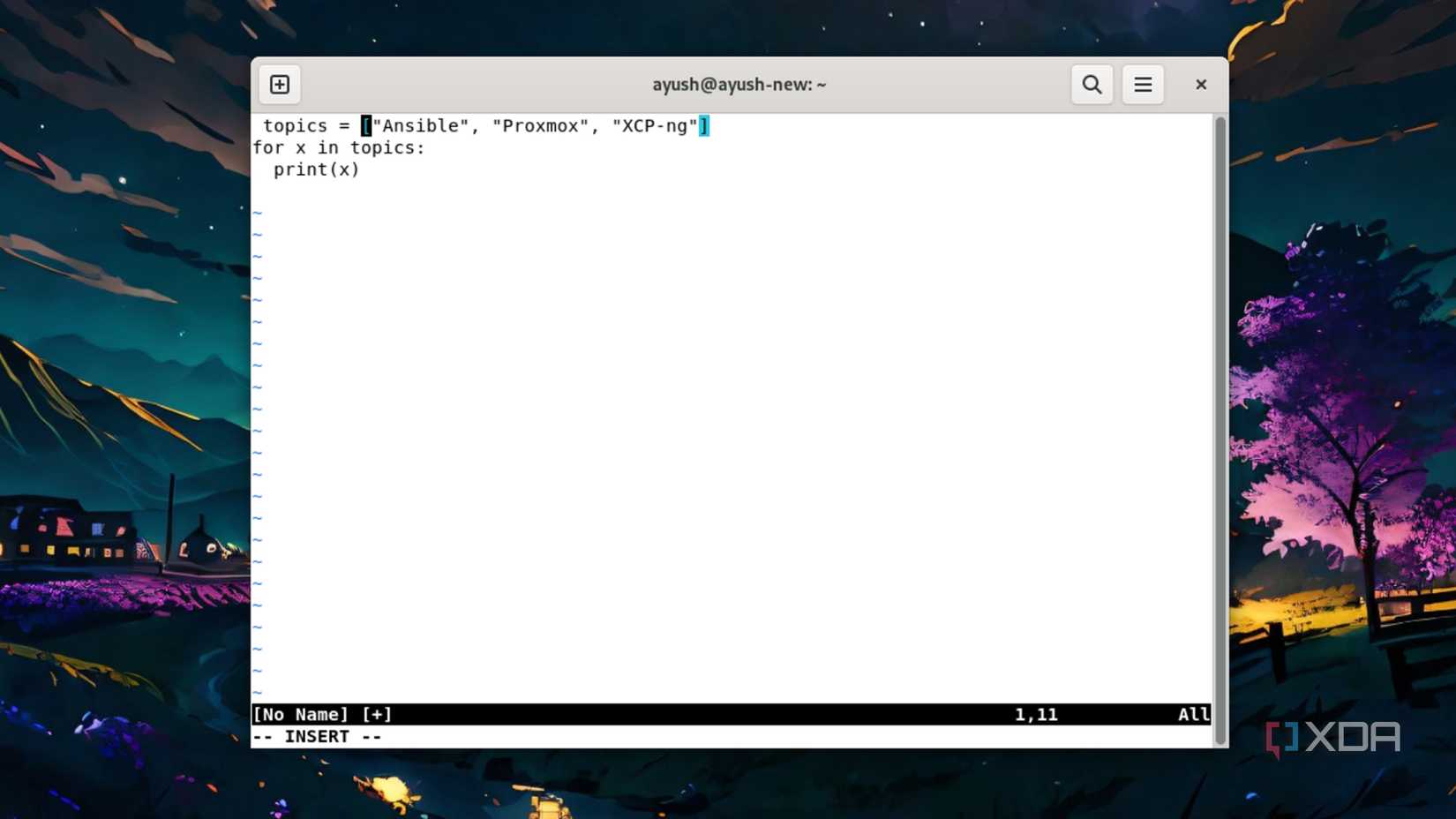Close the terminal window
Image resolution: width=1456 pixels, height=819 pixels.
coord(1201,85)
